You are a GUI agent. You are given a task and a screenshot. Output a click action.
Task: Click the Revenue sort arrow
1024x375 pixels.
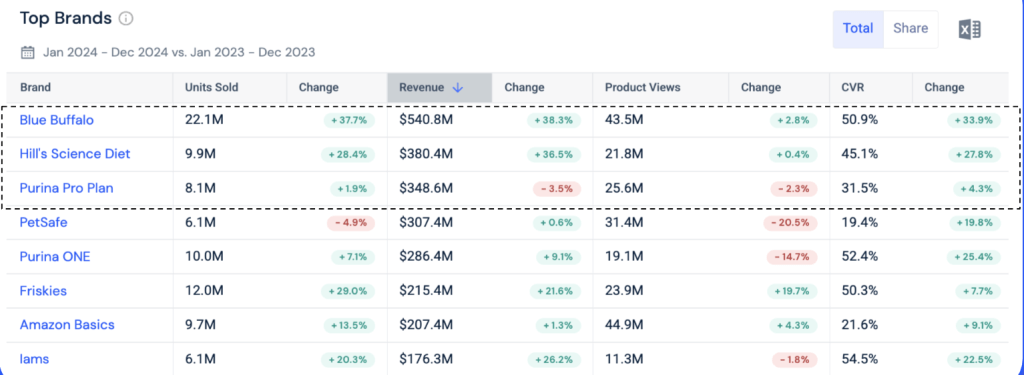point(457,88)
